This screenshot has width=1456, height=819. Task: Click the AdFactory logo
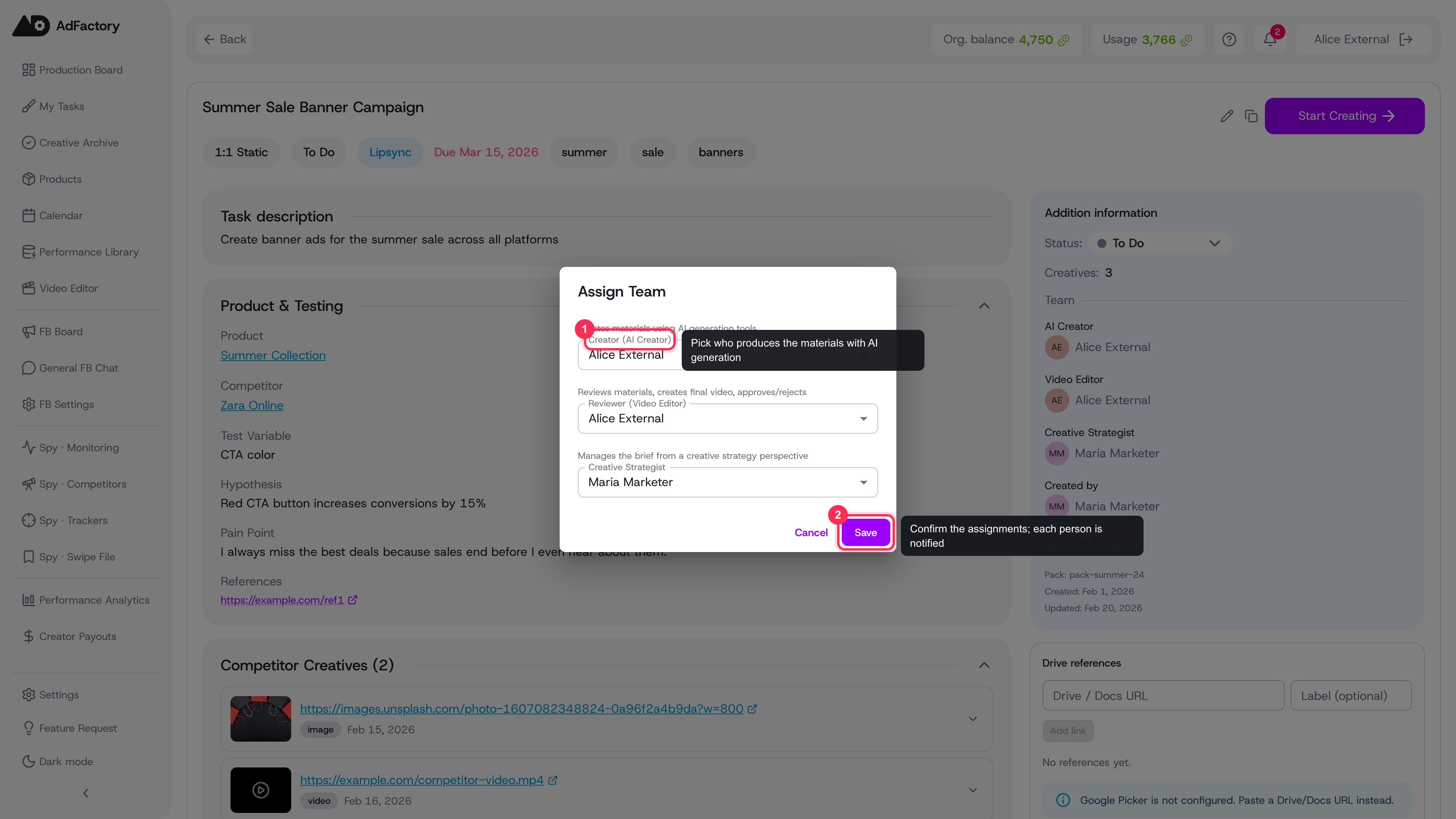point(66,26)
